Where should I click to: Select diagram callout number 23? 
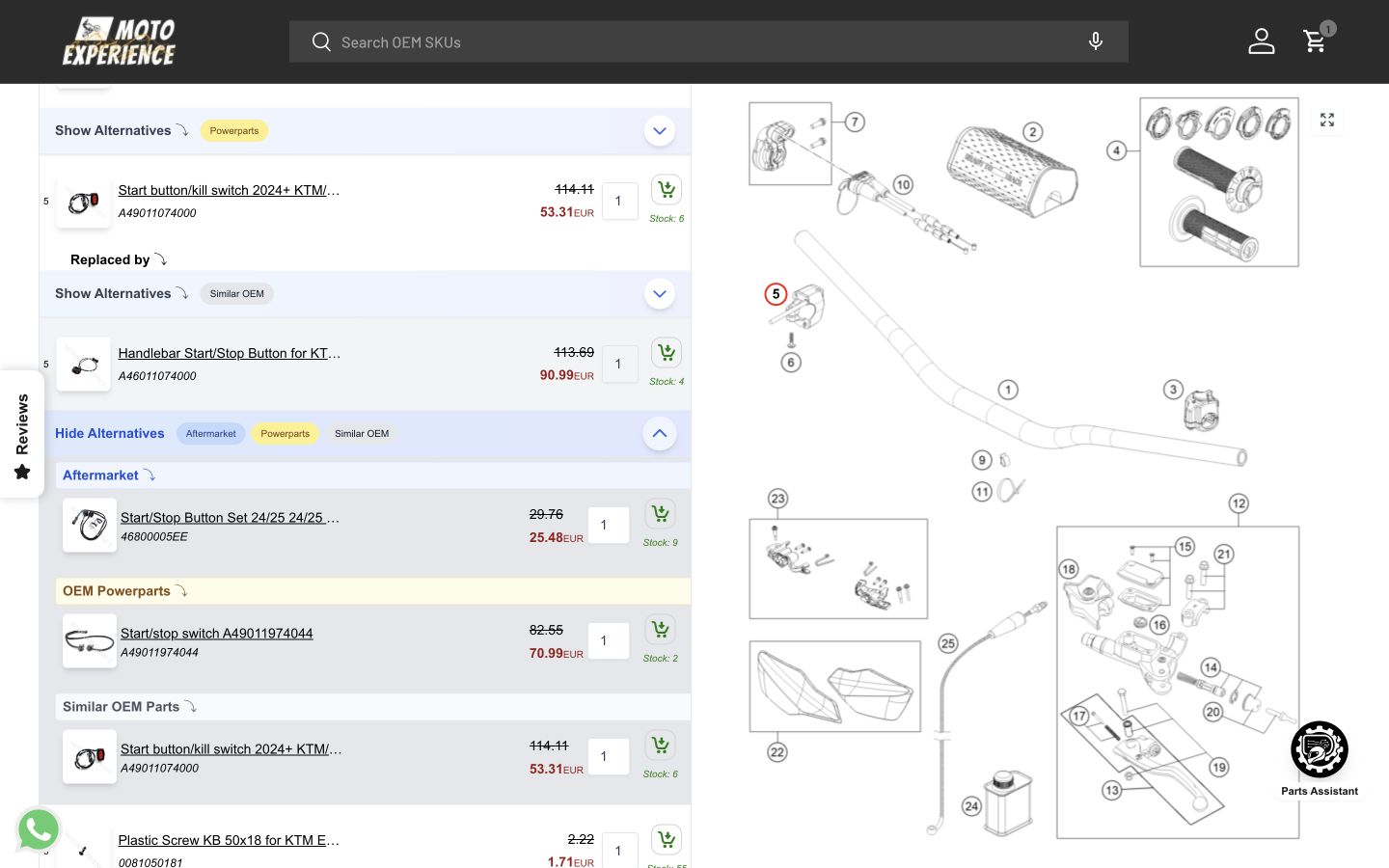tap(778, 499)
